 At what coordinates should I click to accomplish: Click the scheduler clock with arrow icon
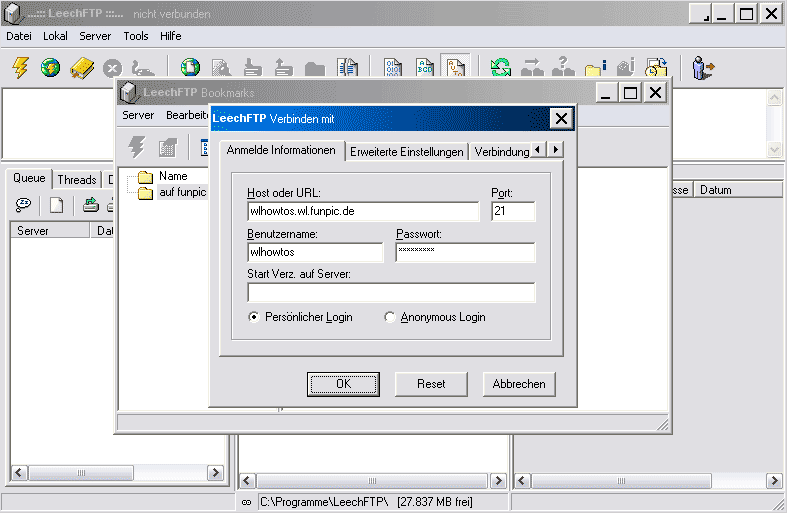tap(657, 67)
